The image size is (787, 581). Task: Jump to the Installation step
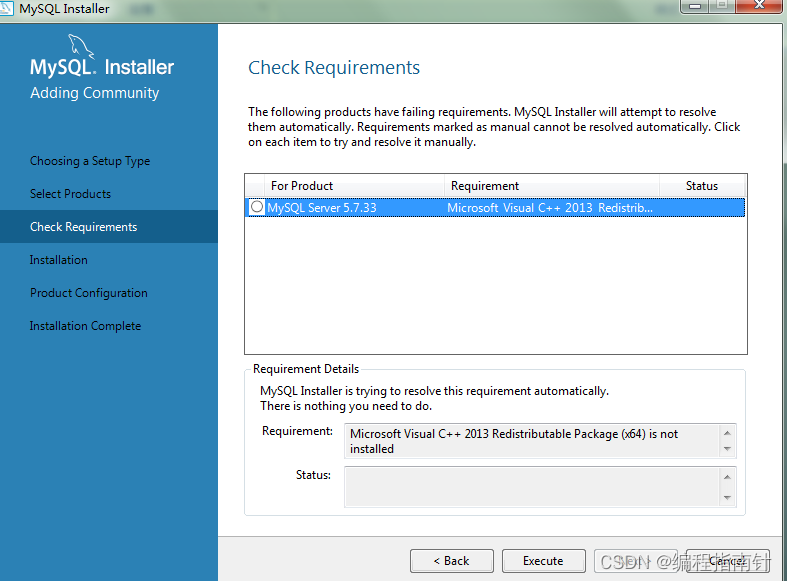click(x=58, y=260)
